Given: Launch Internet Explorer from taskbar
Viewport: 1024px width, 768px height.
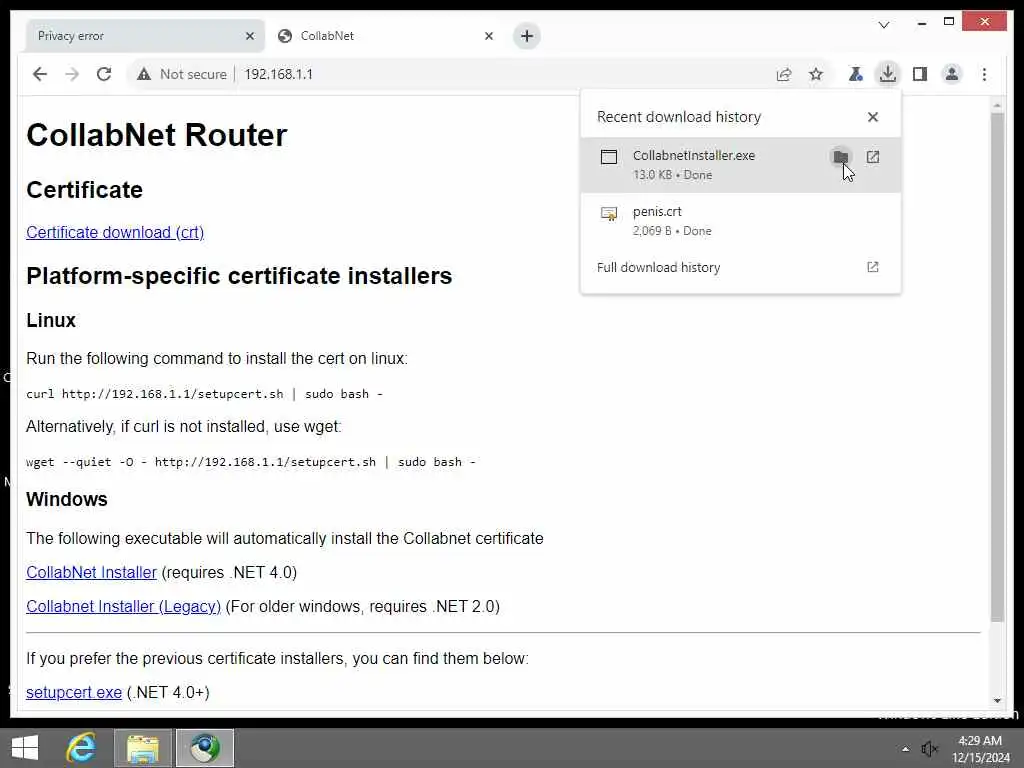Looking at the screenshot, I should pos(82,748).
